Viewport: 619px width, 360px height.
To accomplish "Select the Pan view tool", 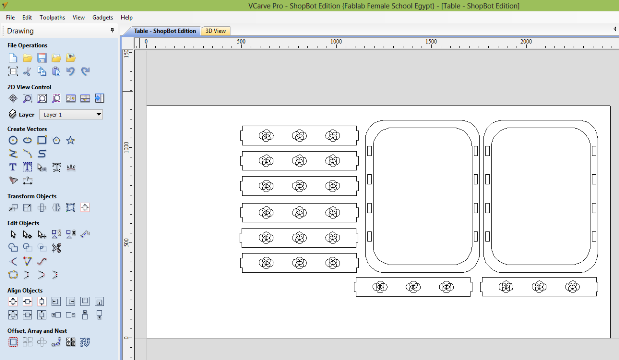I will (x=13, y=98).
